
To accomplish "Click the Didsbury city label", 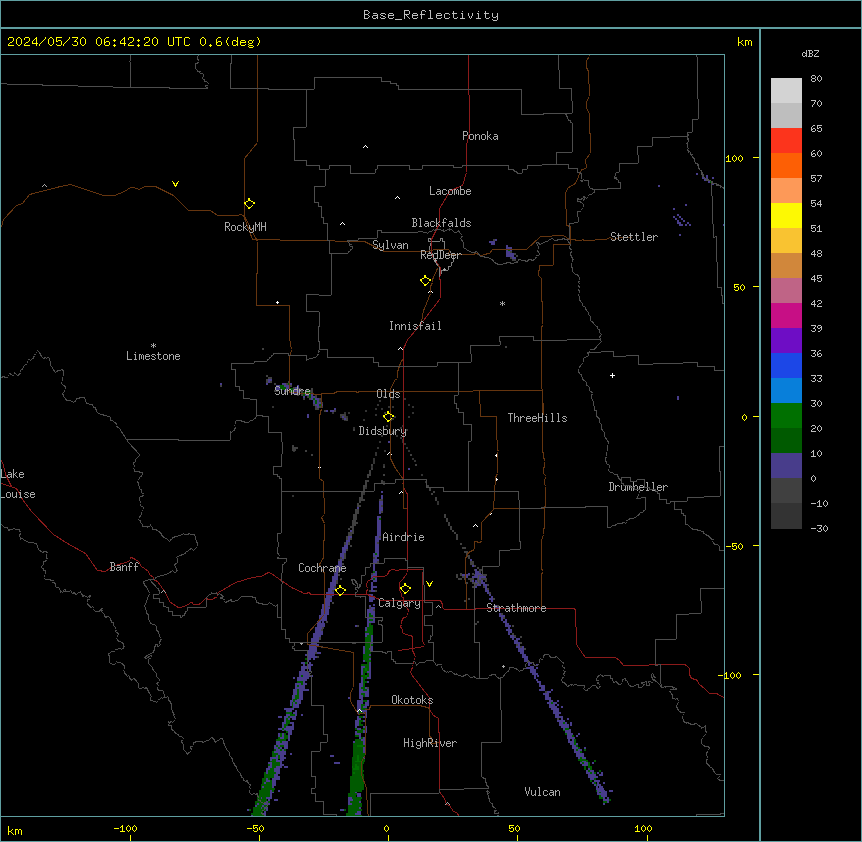I will (383, 431).
